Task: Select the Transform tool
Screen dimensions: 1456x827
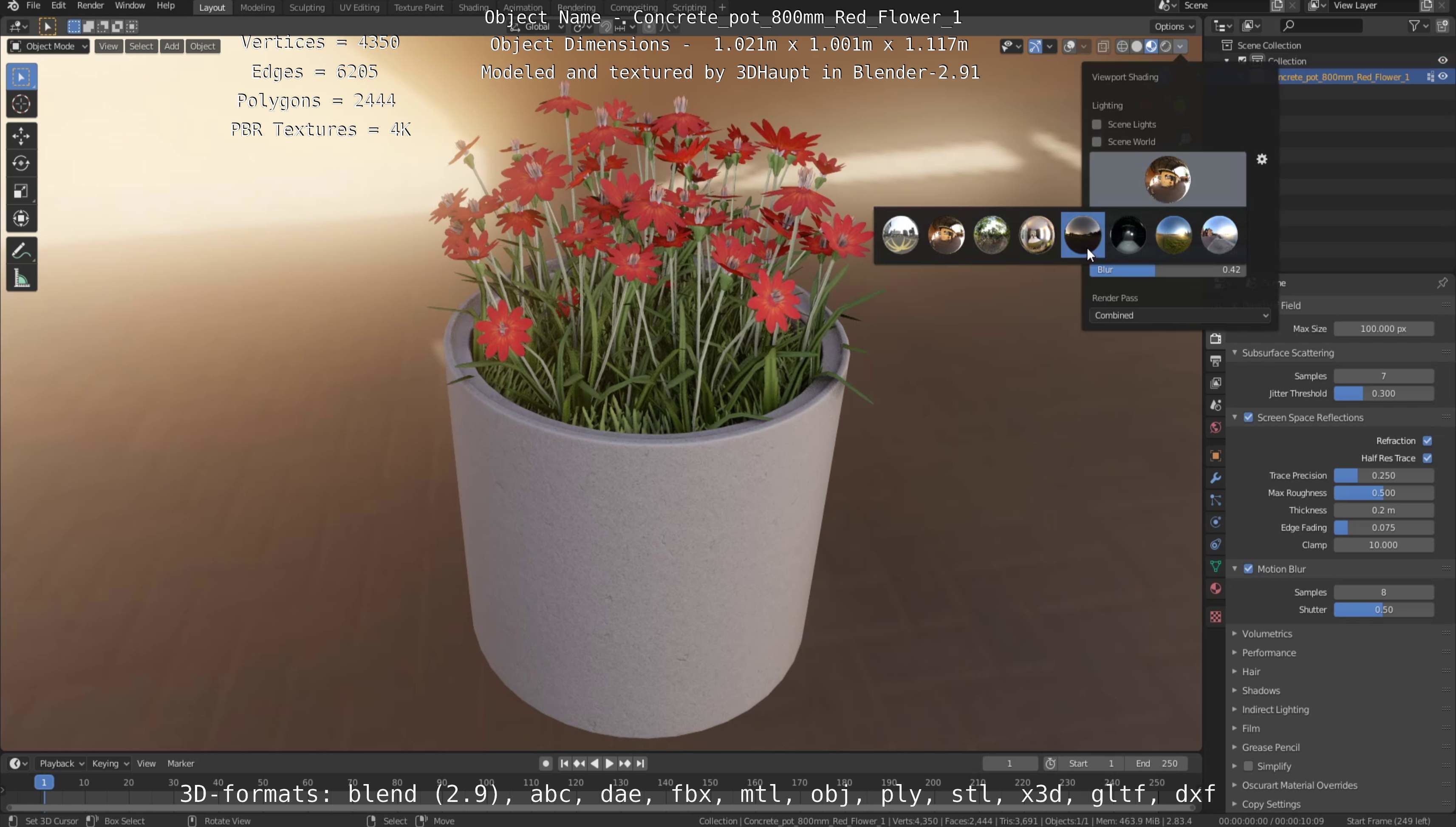Action: pyautogui.click(x=22, y=218)
